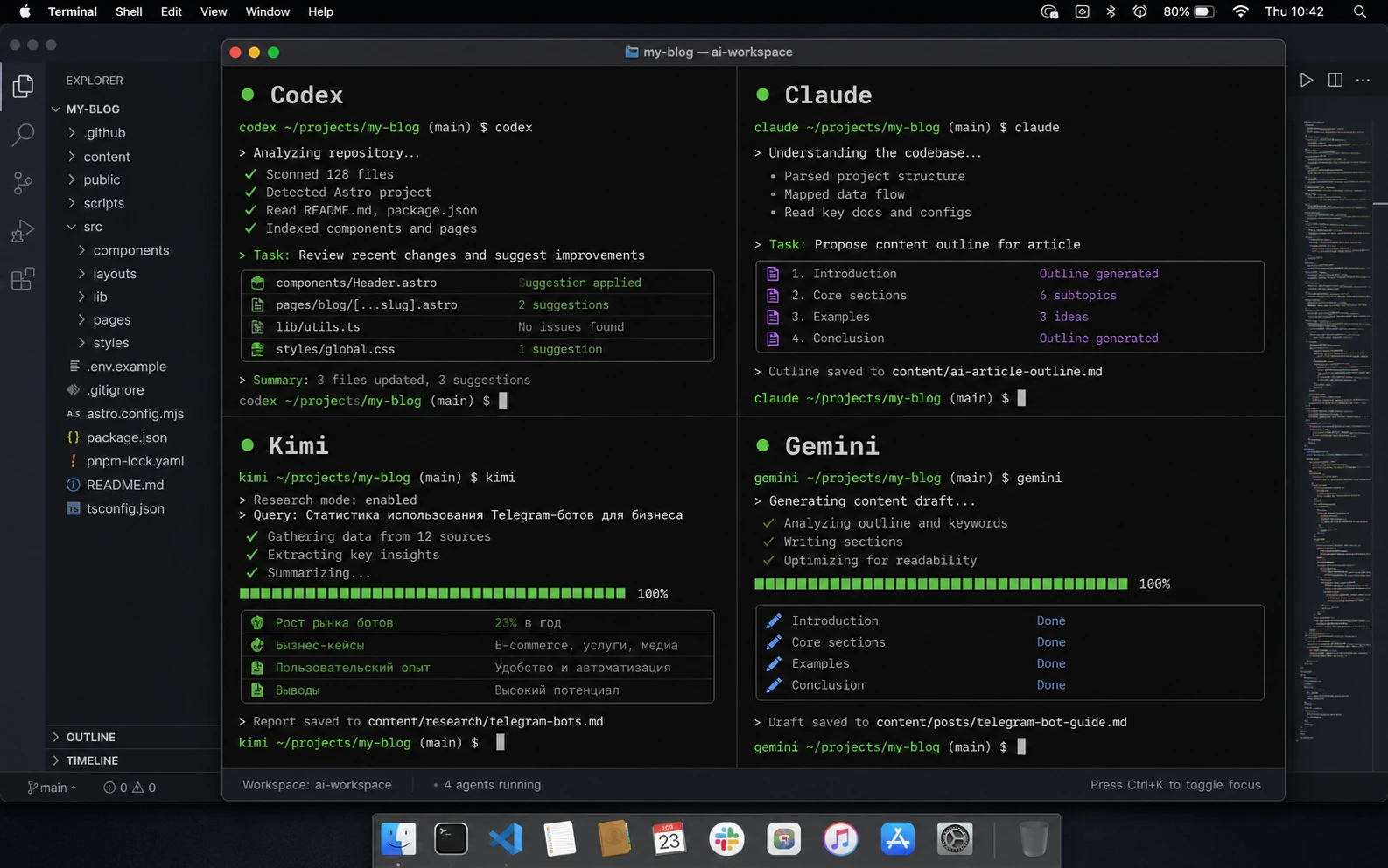Open the Window menu
Image resolution: width=1388 pixels, height=868 pixels.
point(268,11)
